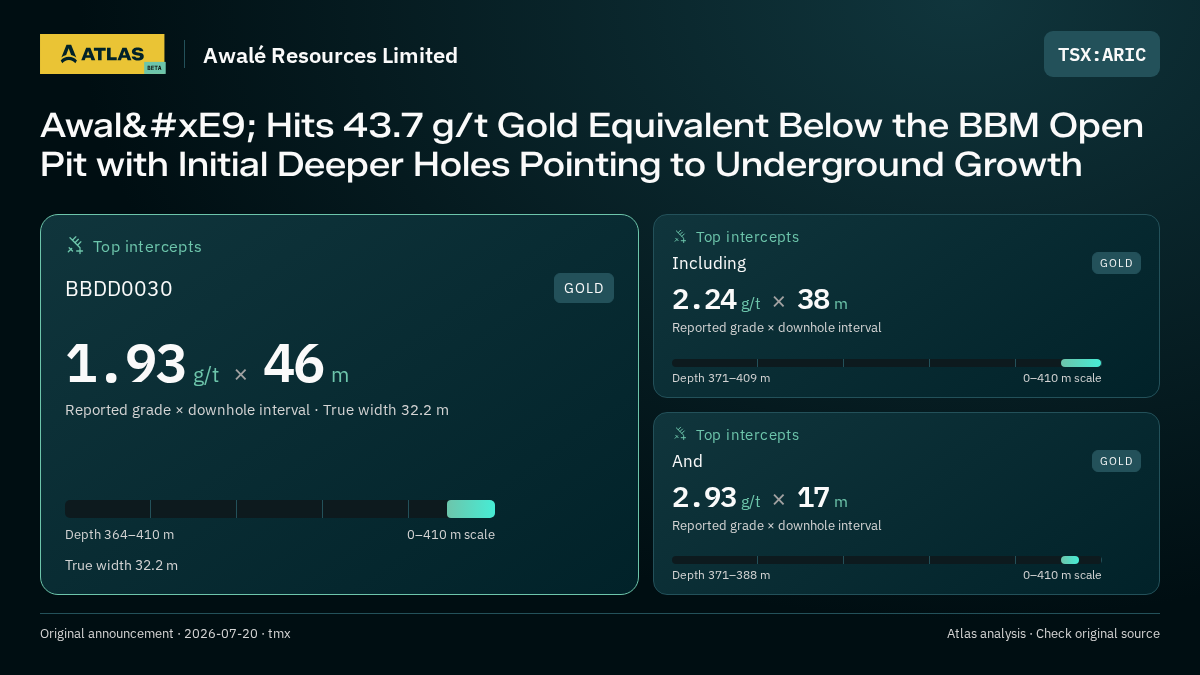Click 'Reported grade × downhole interval' in Including card
Image resolution: width=1200 pixels, height=675 pixels.
[777, 328]
